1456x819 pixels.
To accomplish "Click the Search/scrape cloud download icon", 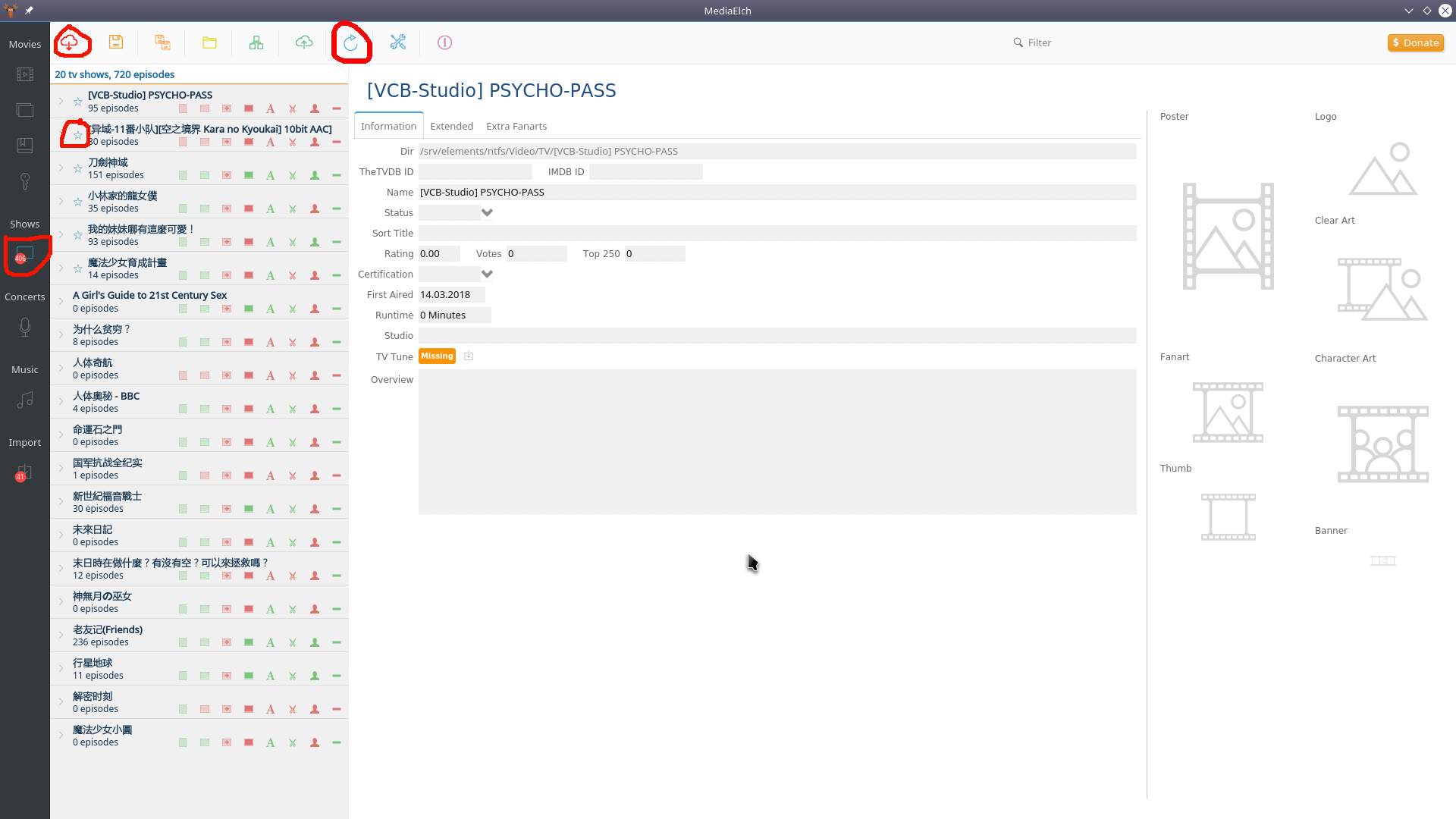I will coord(70,42).
